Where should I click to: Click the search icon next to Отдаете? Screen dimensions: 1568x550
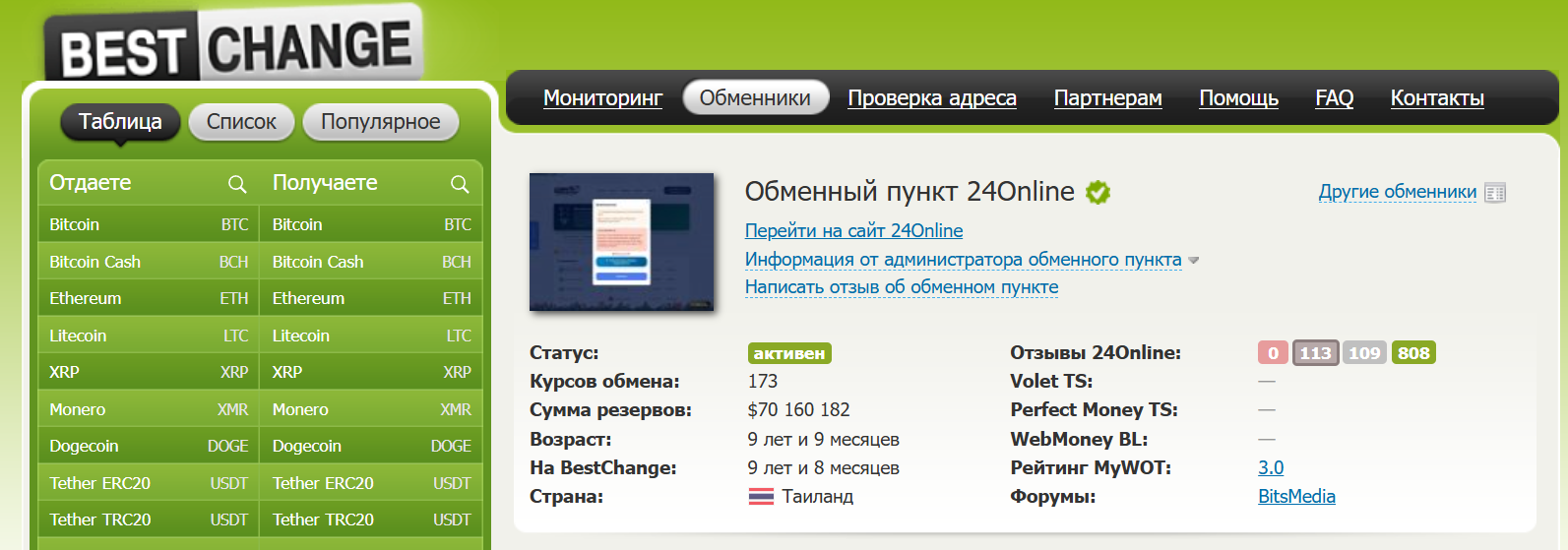click(x=237, y=184)
